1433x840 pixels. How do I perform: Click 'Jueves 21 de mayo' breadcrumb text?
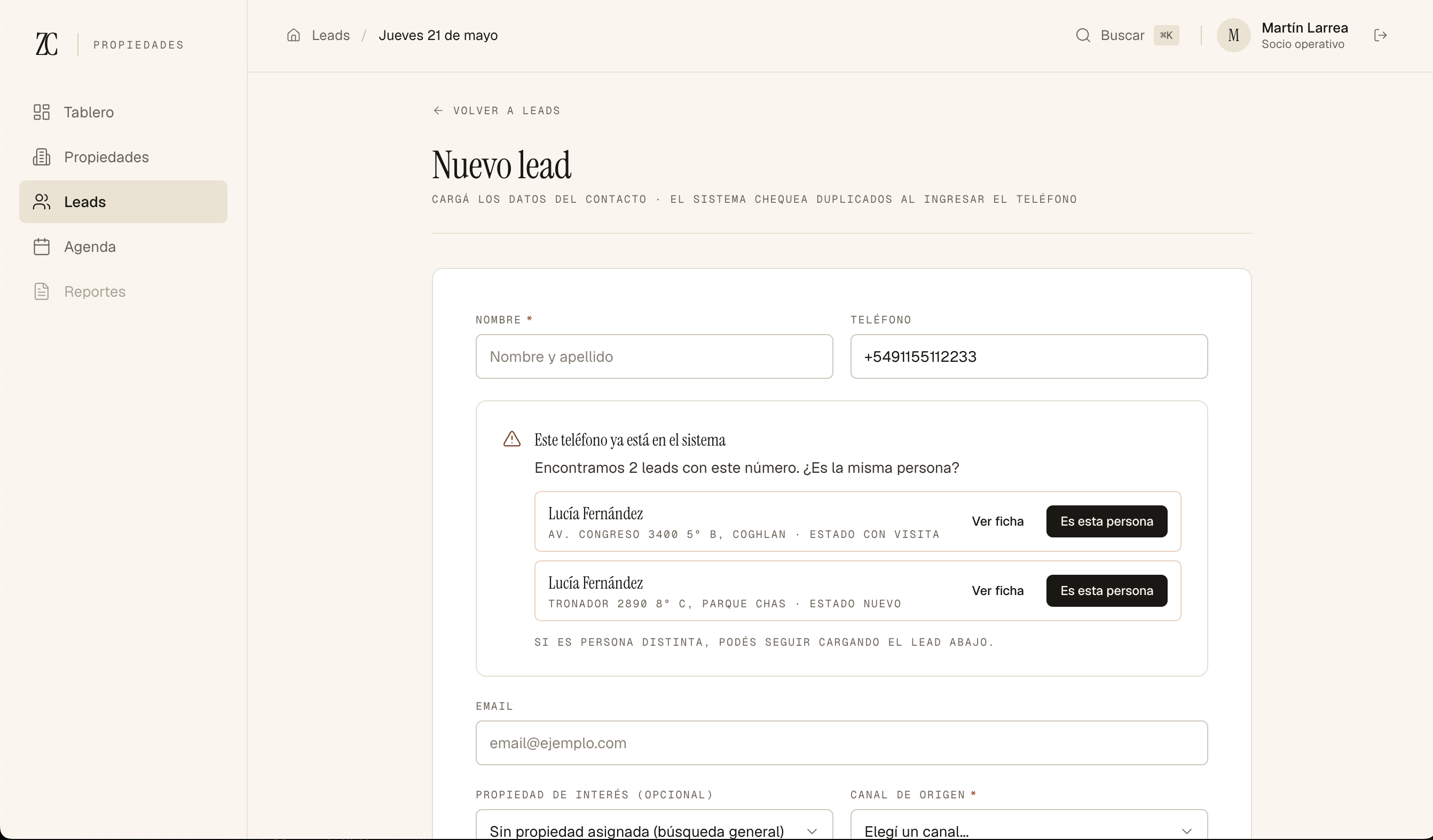click(x=438, y=35)
